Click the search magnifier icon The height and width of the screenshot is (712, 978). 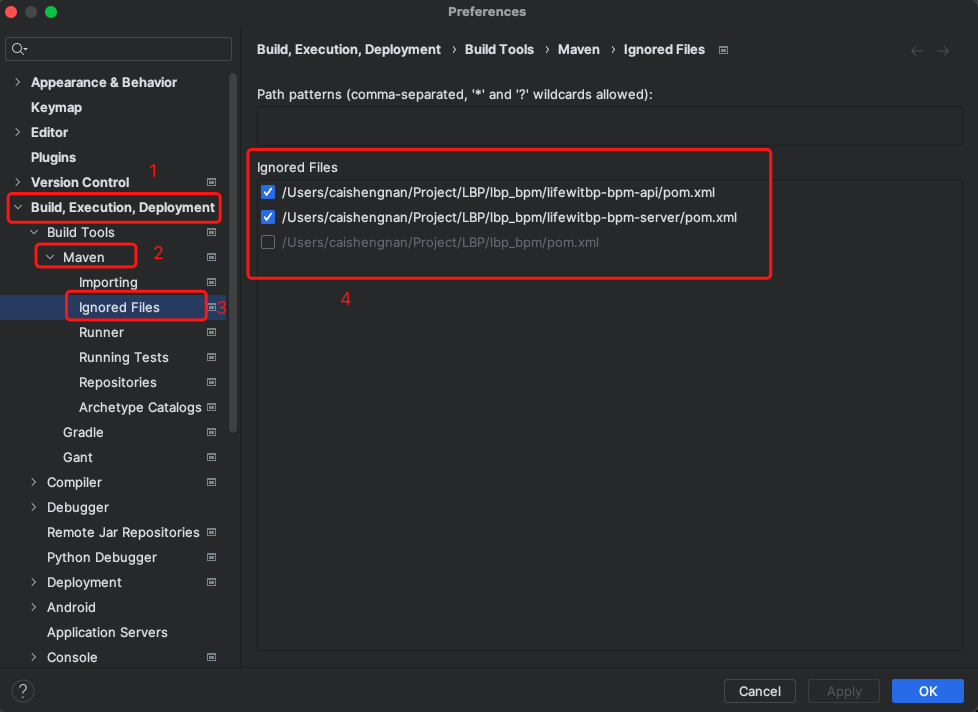point(19,49)
